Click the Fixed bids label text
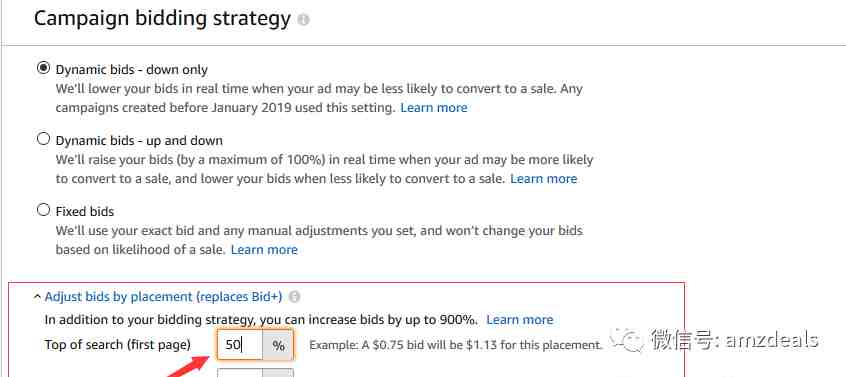846x377 pixels. click(85, 211)
